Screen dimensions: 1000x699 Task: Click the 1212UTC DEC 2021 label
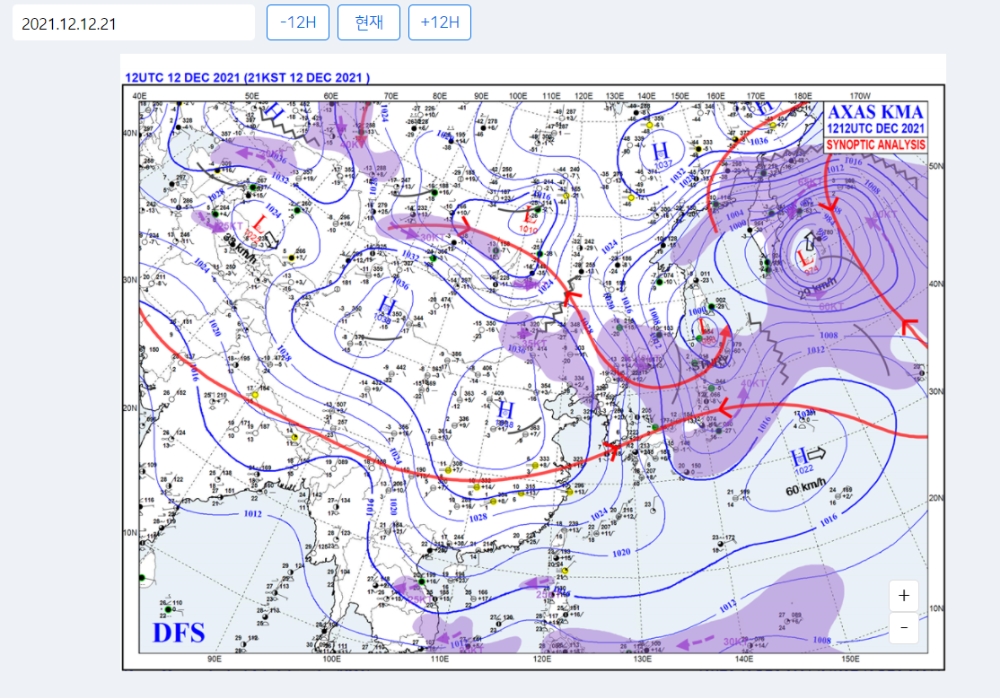coord(875,128)
